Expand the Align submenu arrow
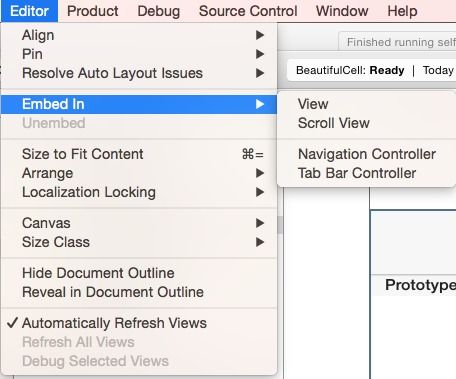 click(260, 35)
